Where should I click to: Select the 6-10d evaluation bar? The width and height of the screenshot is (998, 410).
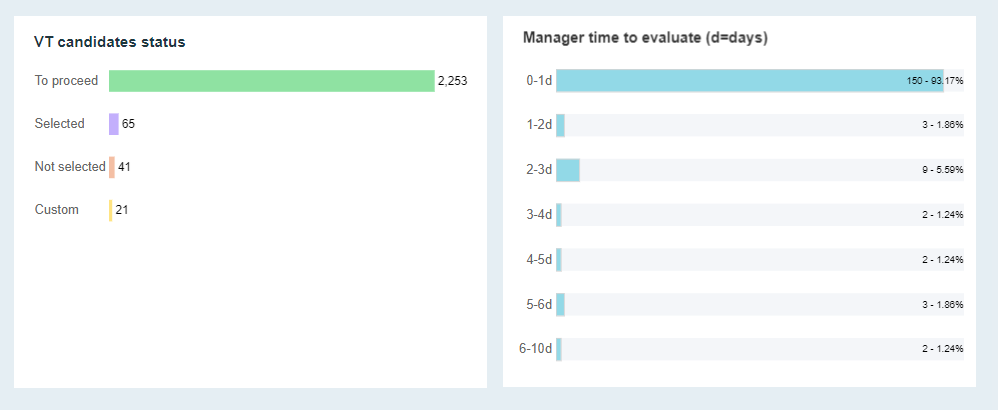click(x=560, y=349)
